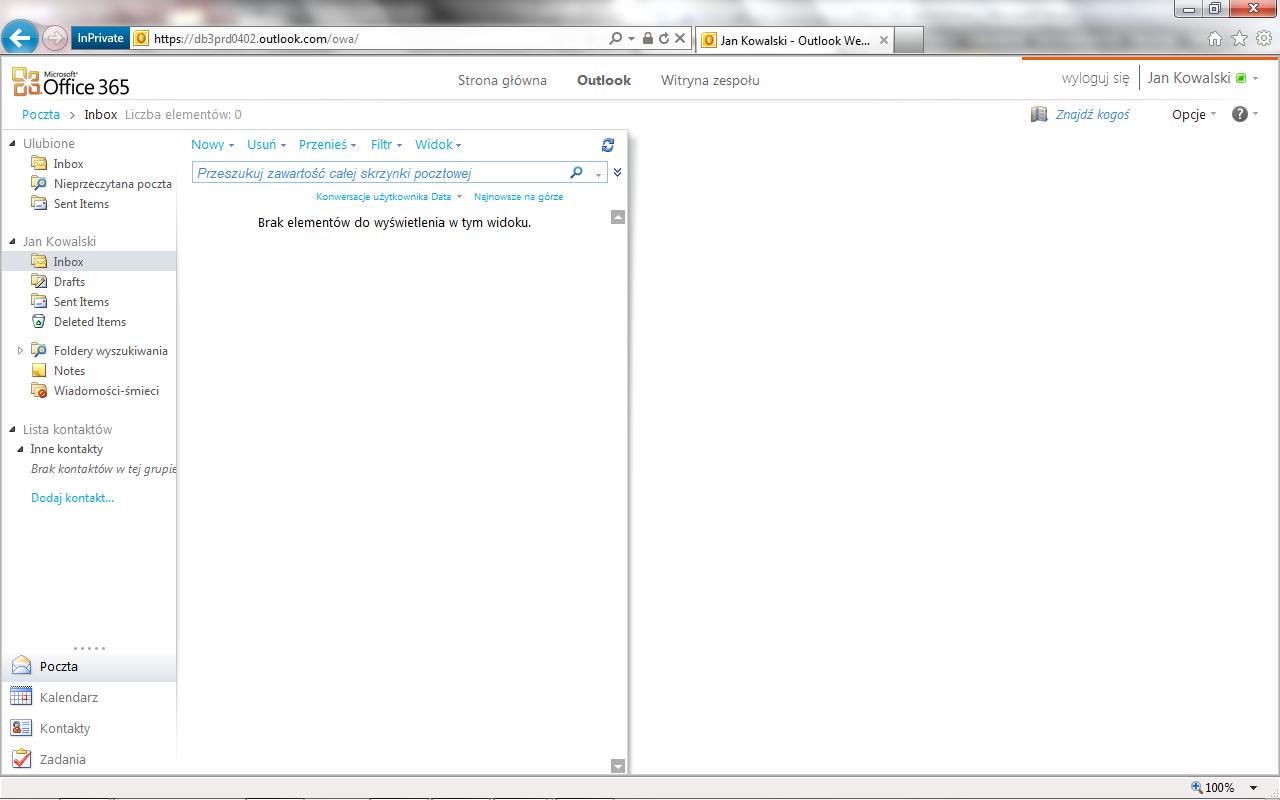This screenshot has height=800, width=1280.
Task: Open the Deleted Items folder
Action: (89, 322)
